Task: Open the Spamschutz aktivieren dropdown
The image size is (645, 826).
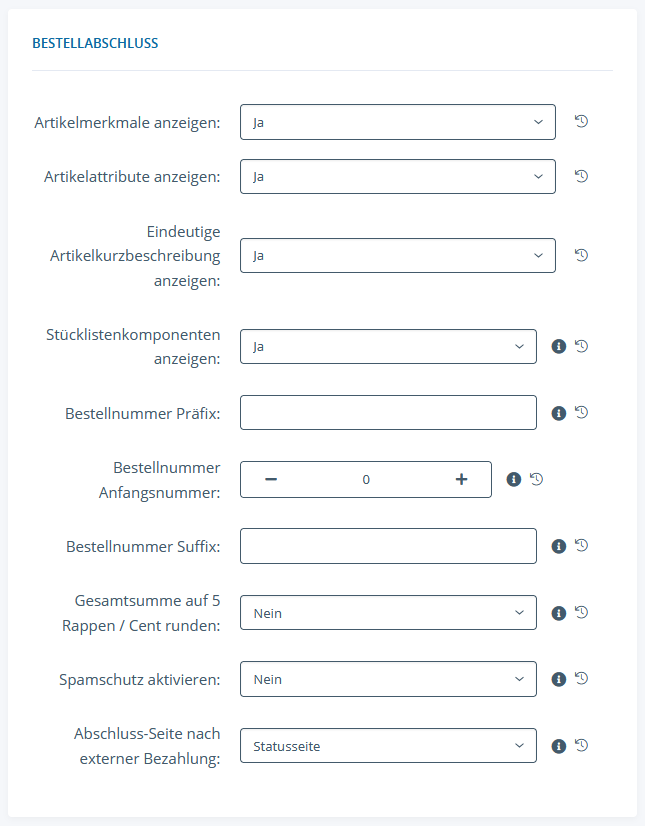Action: (x=388, y=679)
